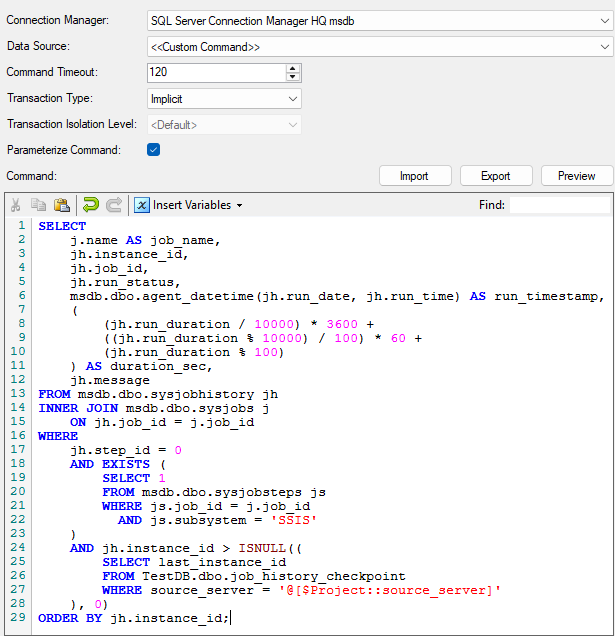Click the green Undo arrow icon
This screenshot has width=615, height=636.
(x=91, y=205)
